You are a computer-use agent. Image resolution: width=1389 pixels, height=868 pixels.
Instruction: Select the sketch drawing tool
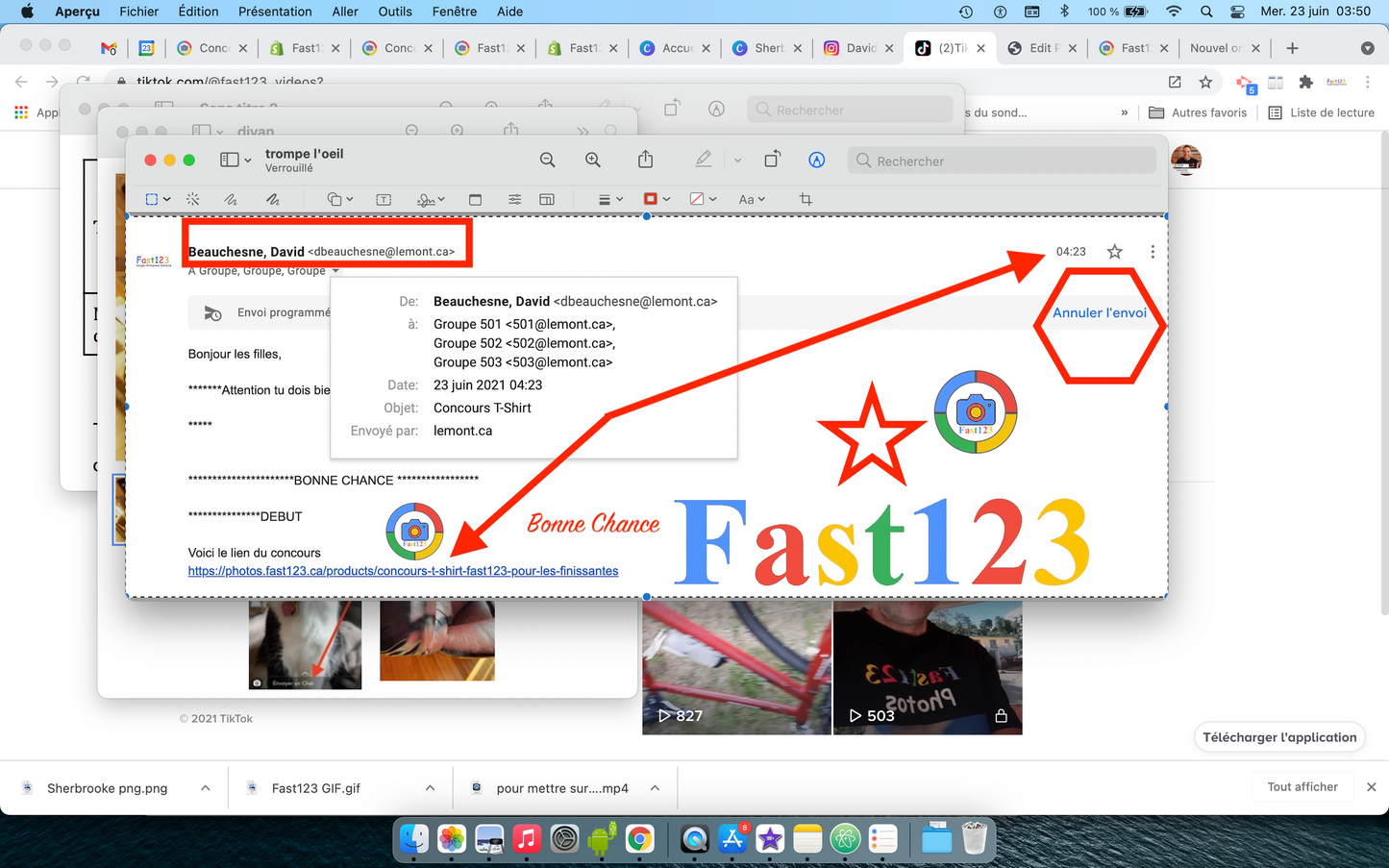[231, 199]
